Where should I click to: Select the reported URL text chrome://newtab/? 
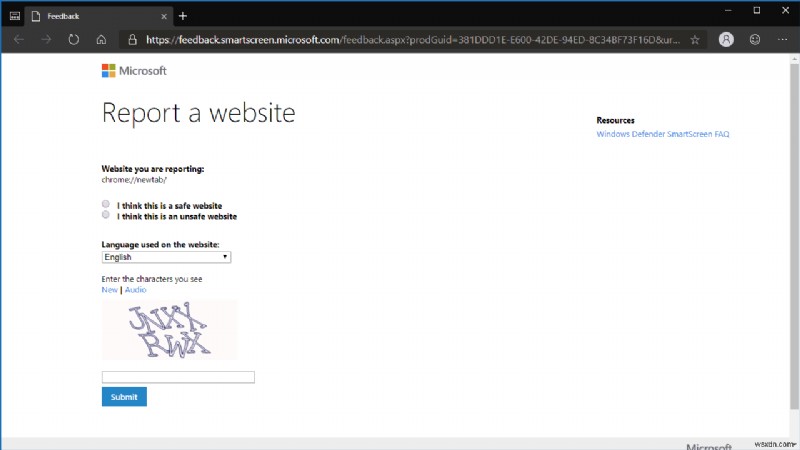[134, 180]
